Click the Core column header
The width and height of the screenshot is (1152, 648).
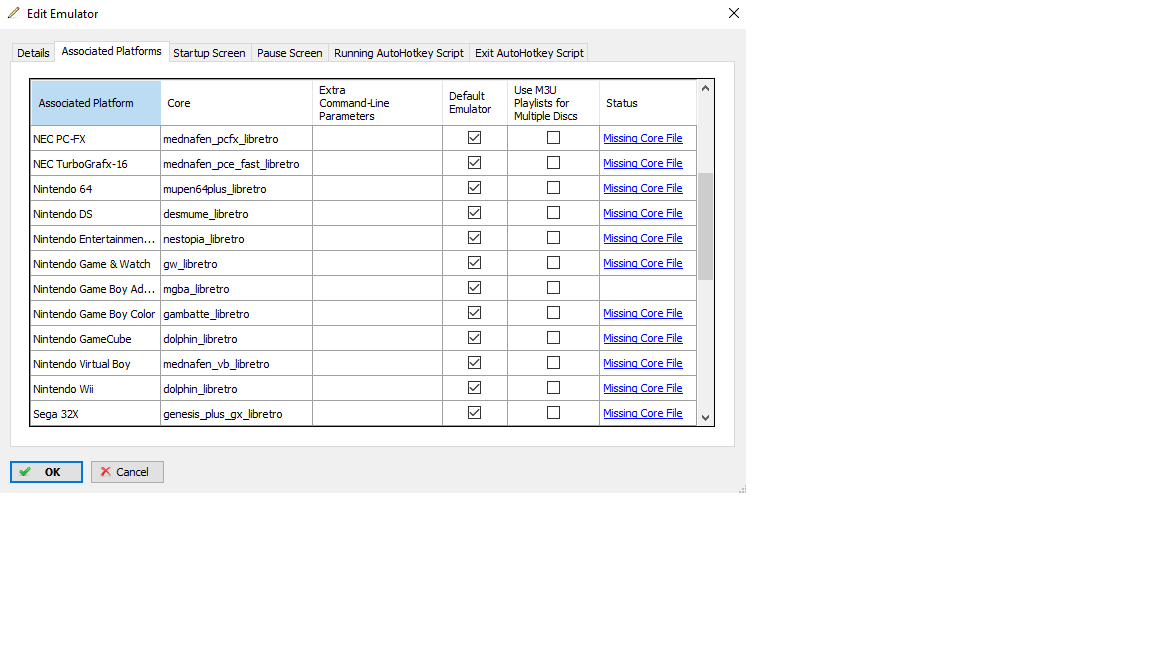tap(237, 103)
